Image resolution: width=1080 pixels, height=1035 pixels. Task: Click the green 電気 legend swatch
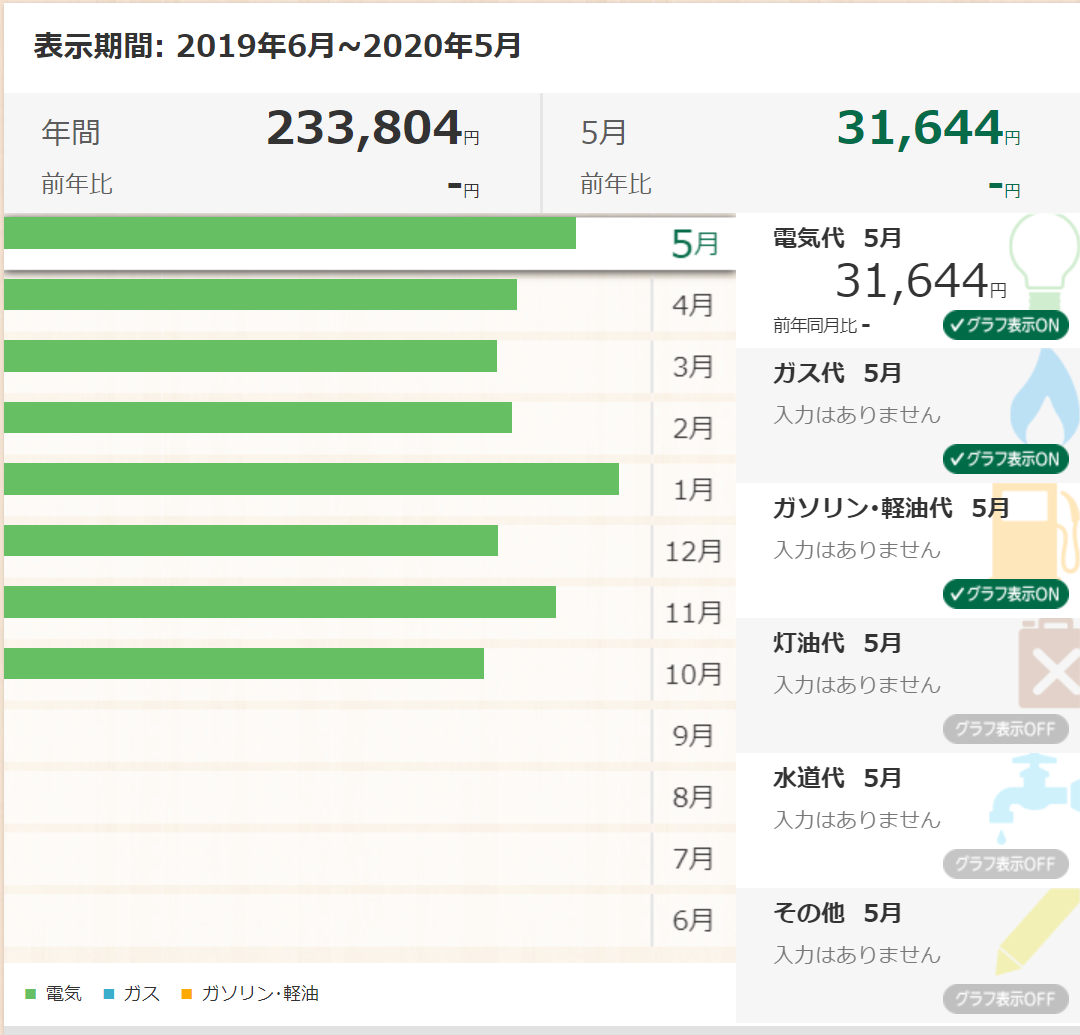point(30,994)
